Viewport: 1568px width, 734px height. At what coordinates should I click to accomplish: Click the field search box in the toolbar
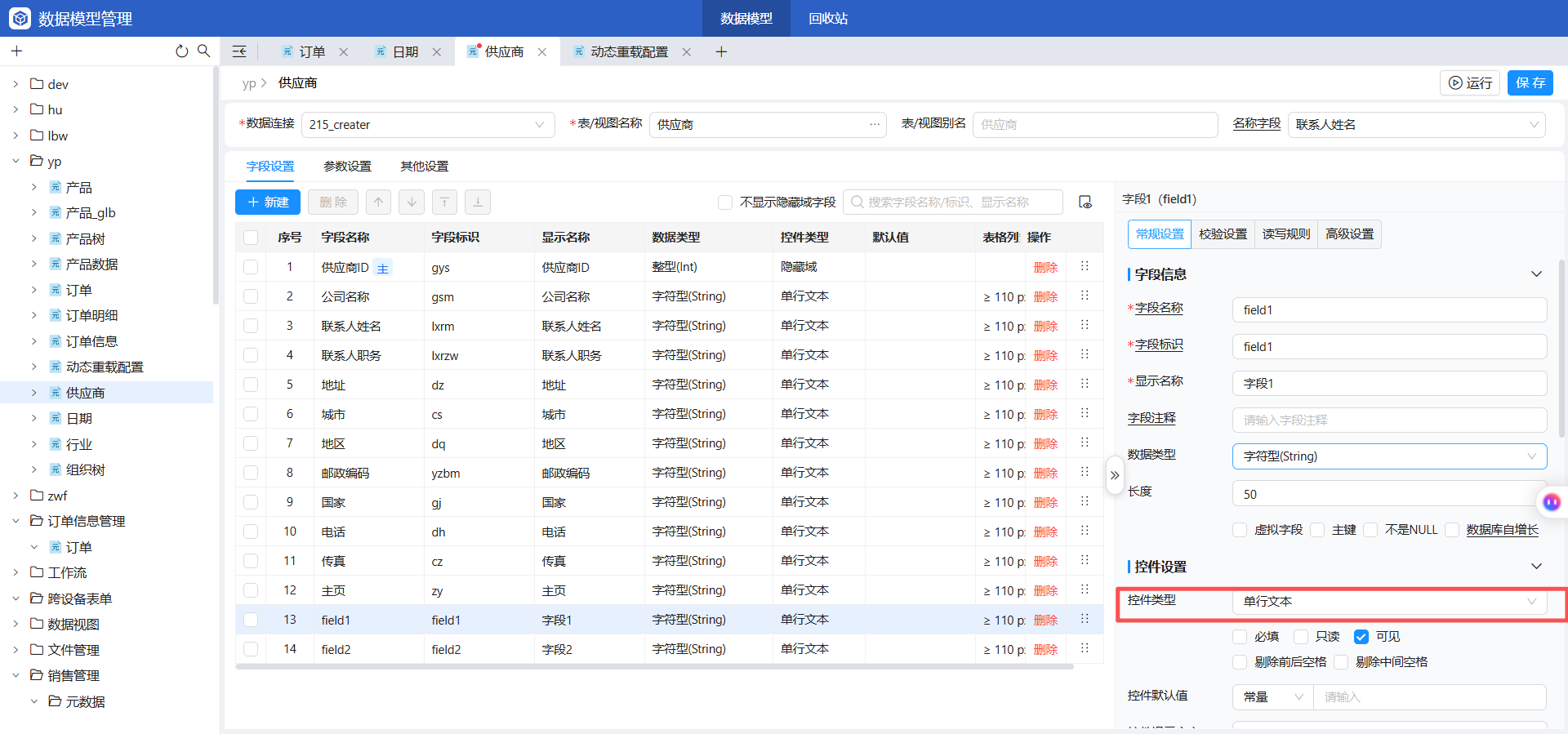click(953, 202)
